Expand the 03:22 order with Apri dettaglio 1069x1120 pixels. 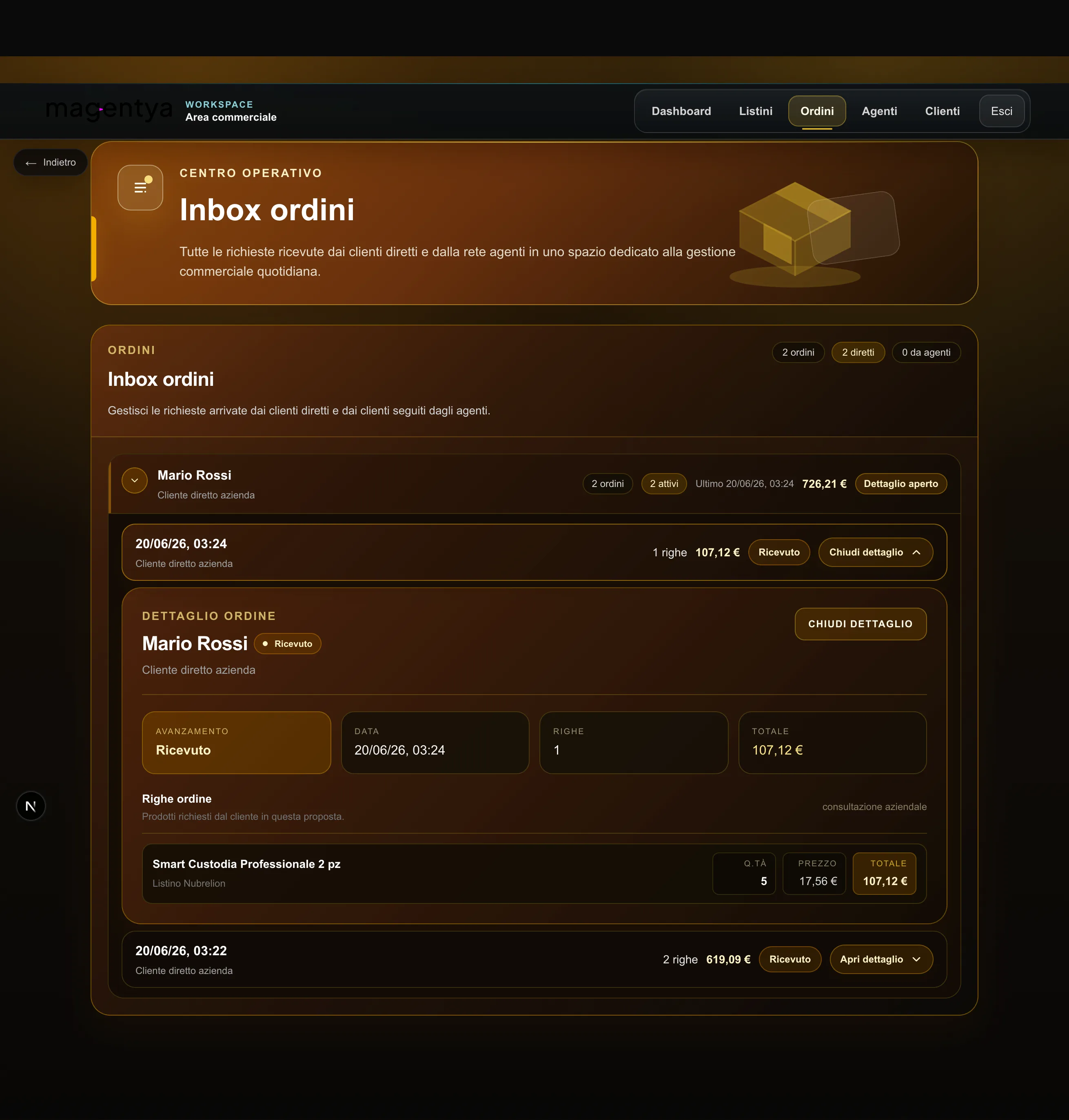[x=881, y=959]
